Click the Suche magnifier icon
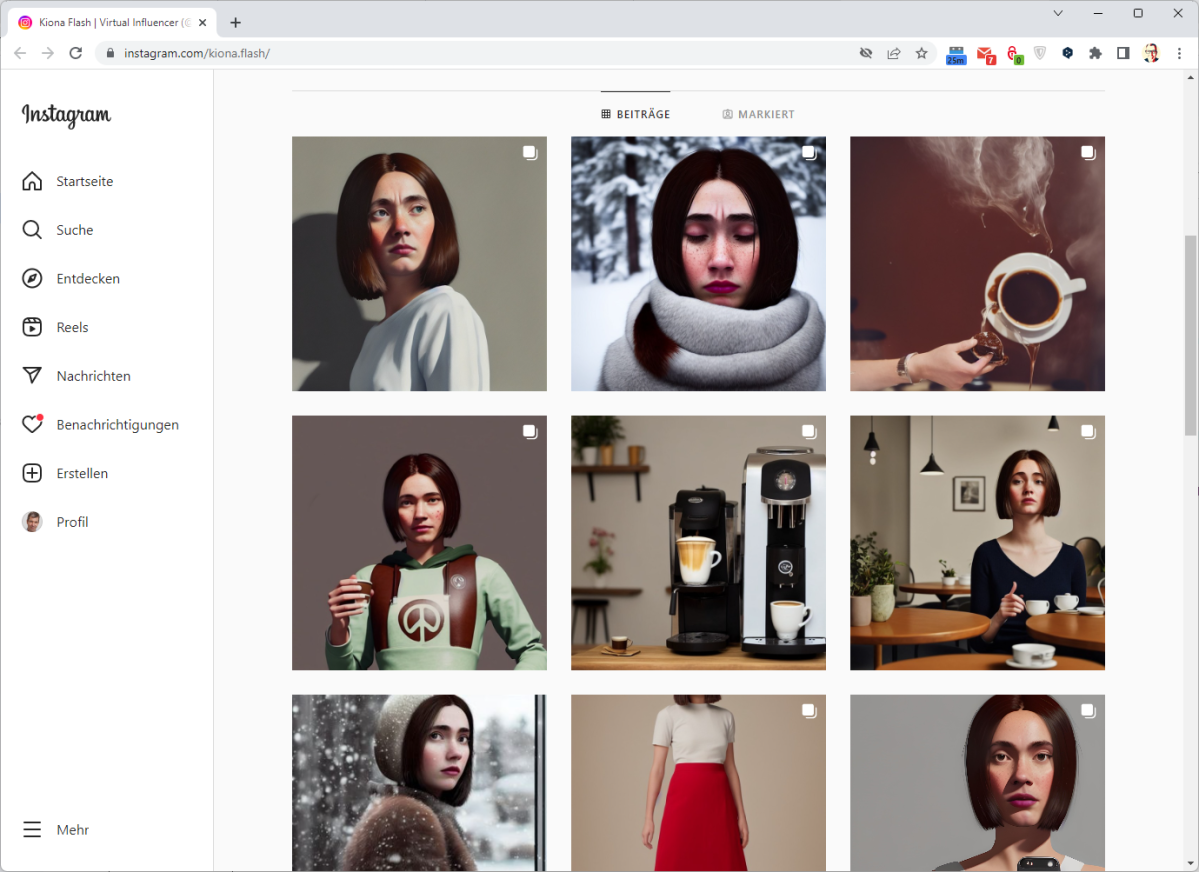The width and height of the screenshot is (1199, 872). (32, 229)
